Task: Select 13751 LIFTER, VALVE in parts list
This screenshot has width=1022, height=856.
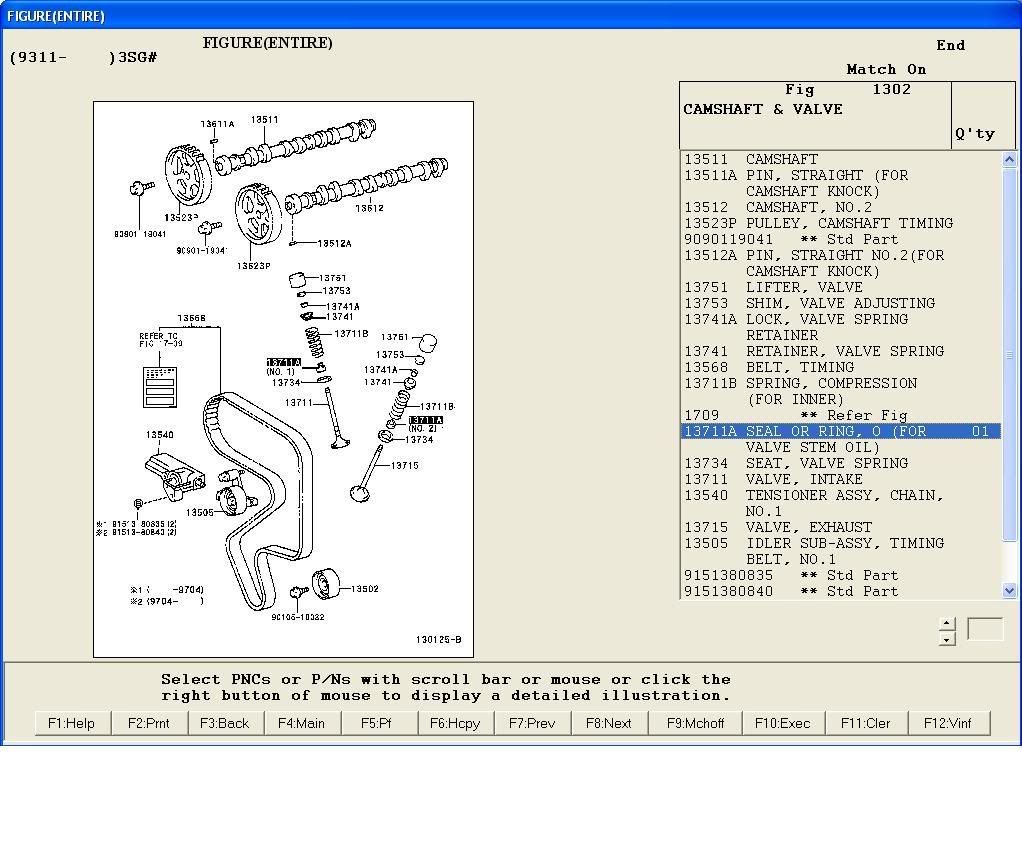Action: click(x=773, y=287)
